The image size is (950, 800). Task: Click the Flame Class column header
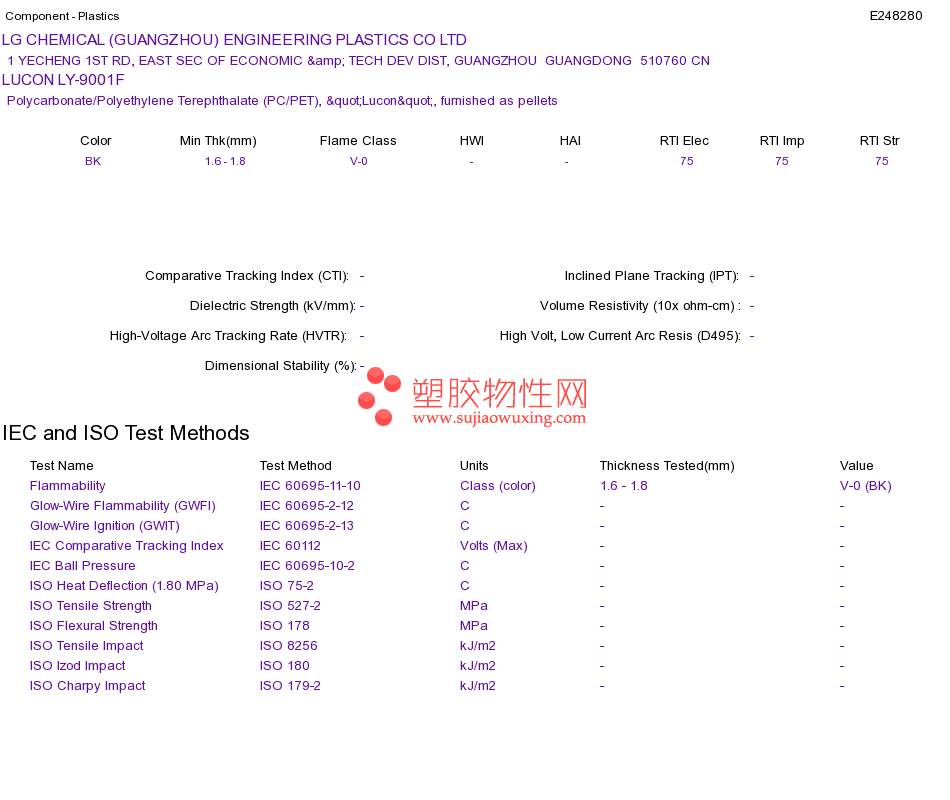pos(358,141)
